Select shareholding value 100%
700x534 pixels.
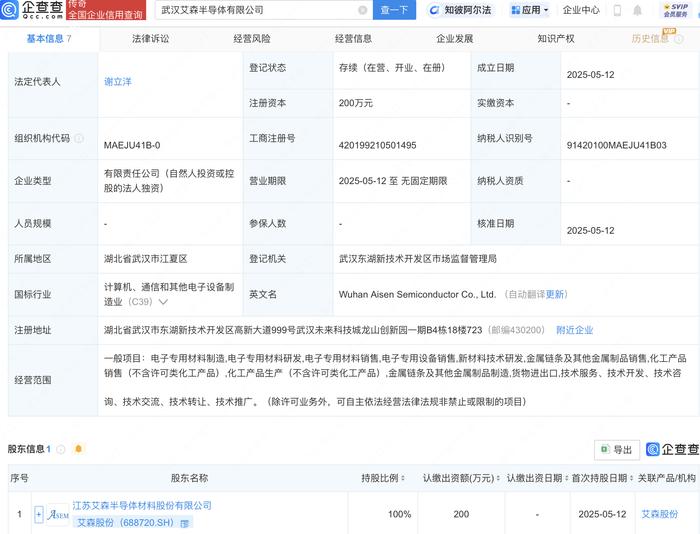tap(399, 514)
